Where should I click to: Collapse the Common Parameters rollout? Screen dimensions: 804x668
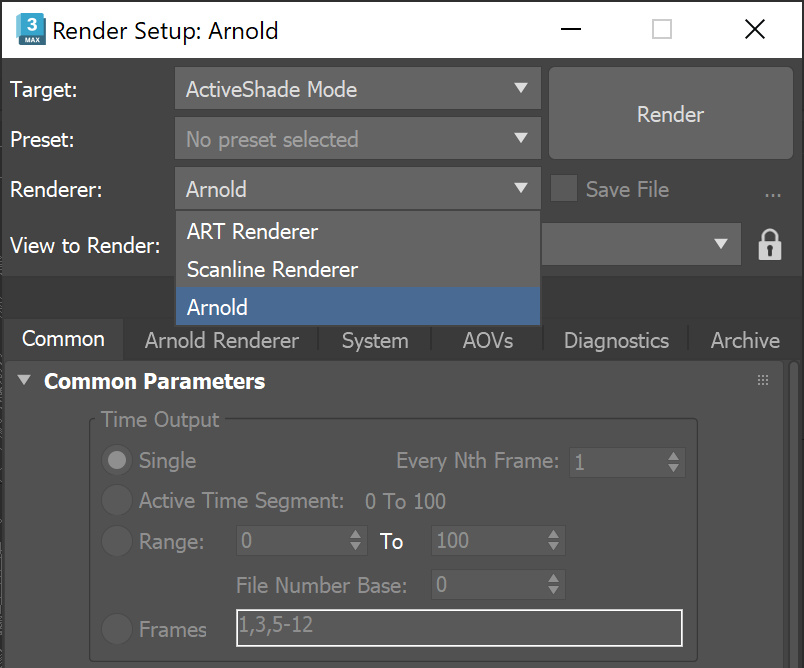click(25, 381)
